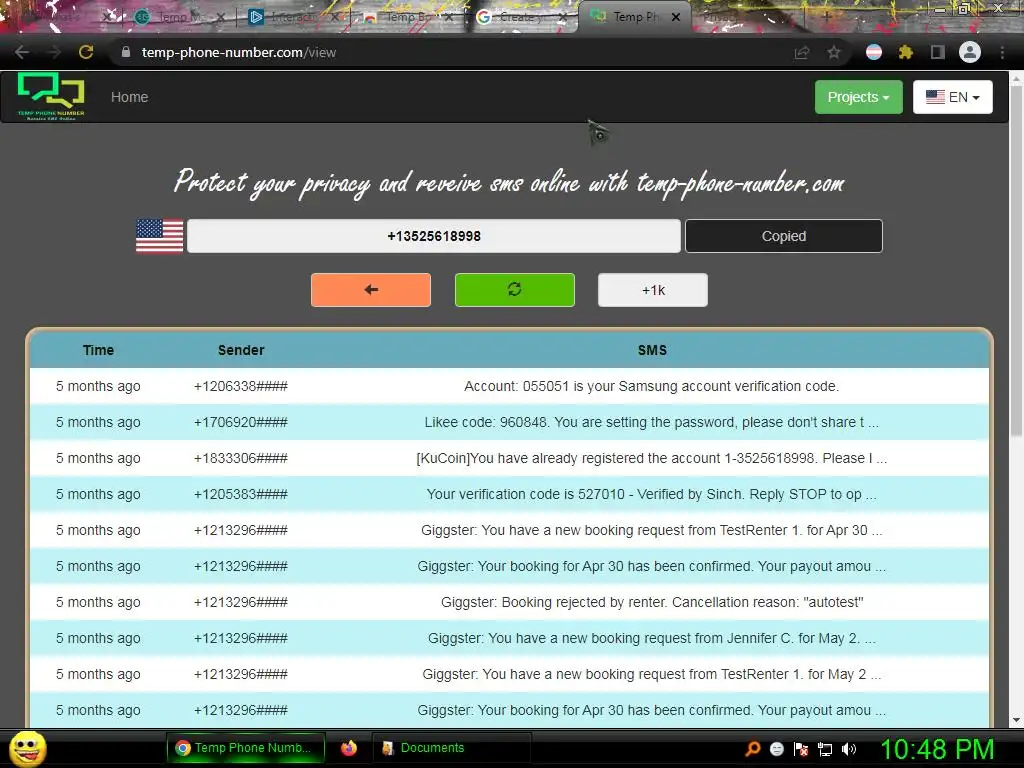The height and width of the screenshot is (768, 1024).
Task: Click the share page icon in address bar
Action: [802, 53]
